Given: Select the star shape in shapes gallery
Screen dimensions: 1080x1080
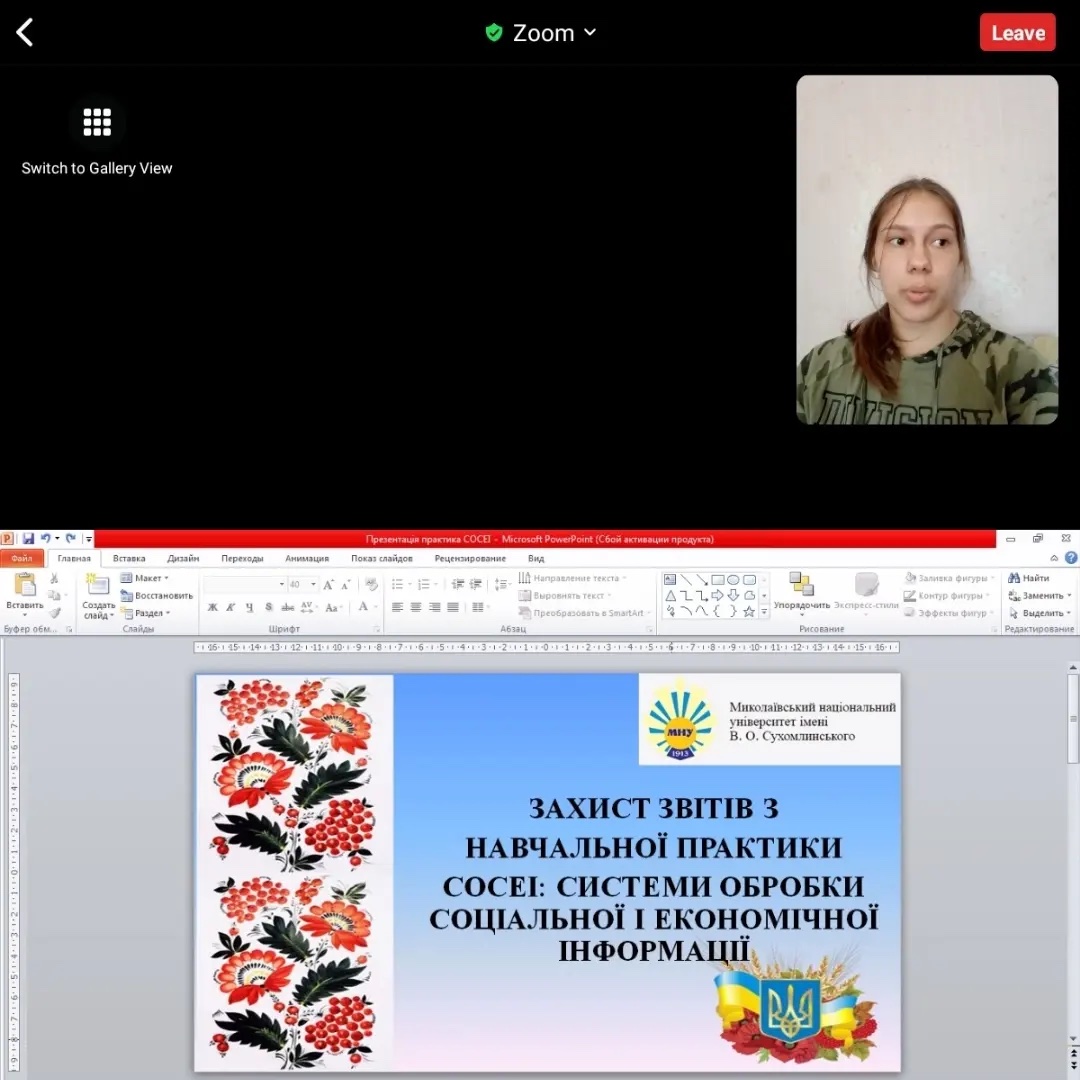Looking at the screenshot, I should [x=749, y=611].
